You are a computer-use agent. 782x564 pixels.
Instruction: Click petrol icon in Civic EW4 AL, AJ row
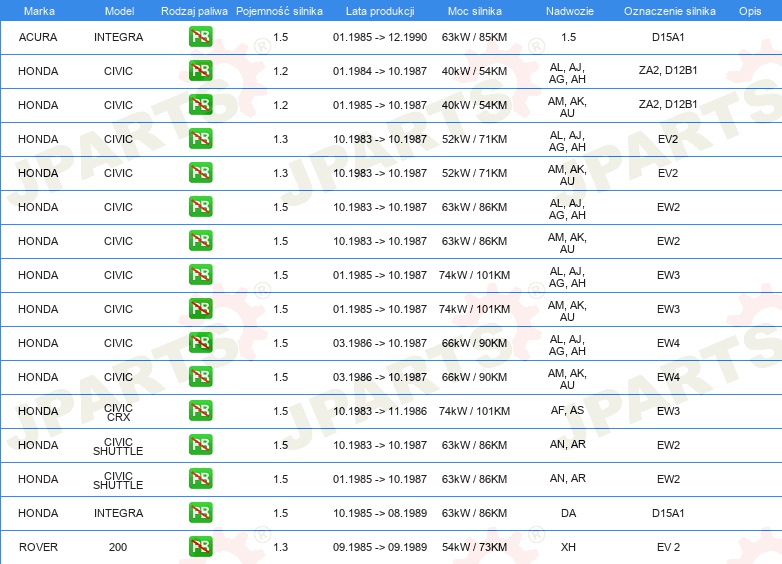pyautogui.click(x=200, y=342)
